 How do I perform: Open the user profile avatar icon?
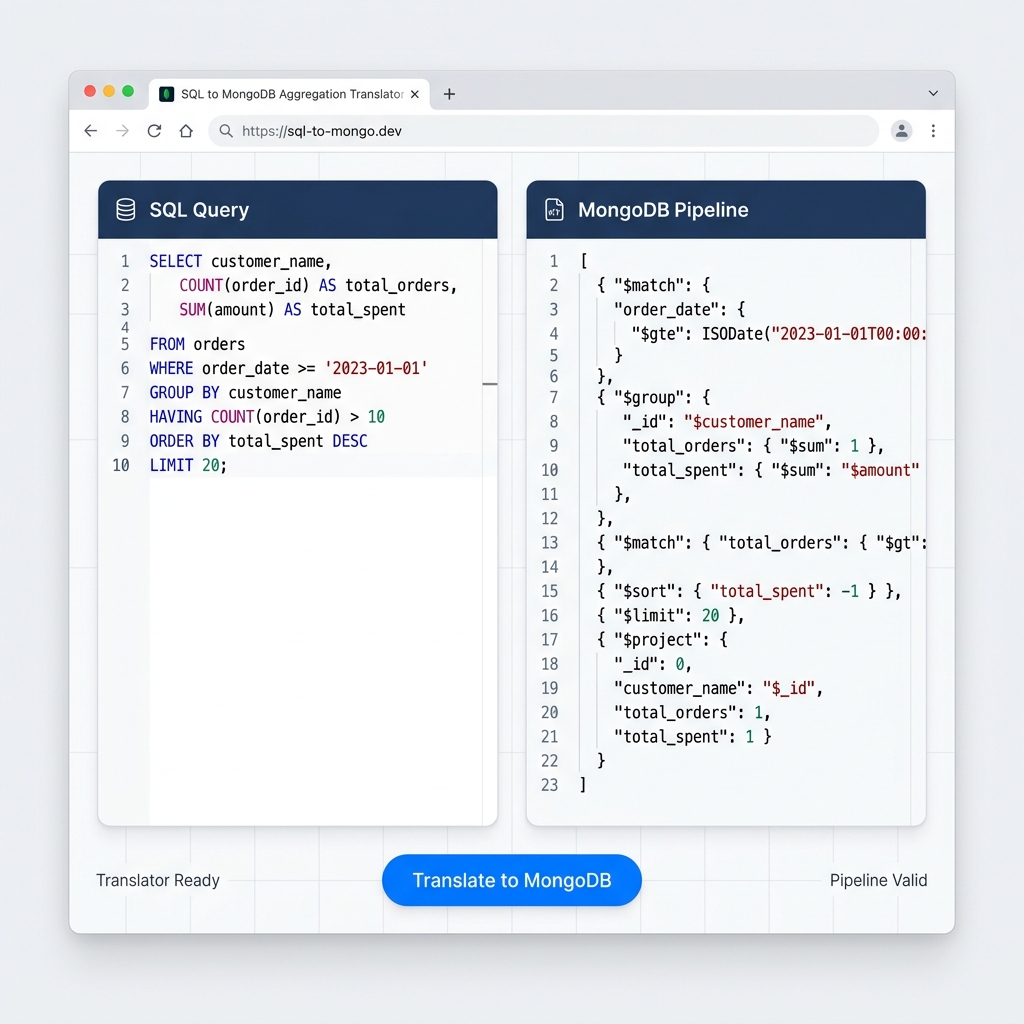(901, 131)
